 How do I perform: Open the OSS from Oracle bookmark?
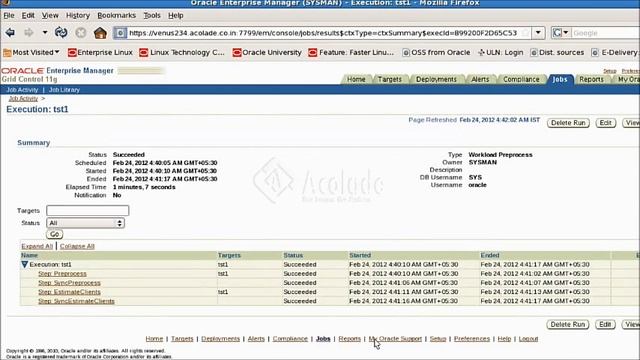point(436,52)
